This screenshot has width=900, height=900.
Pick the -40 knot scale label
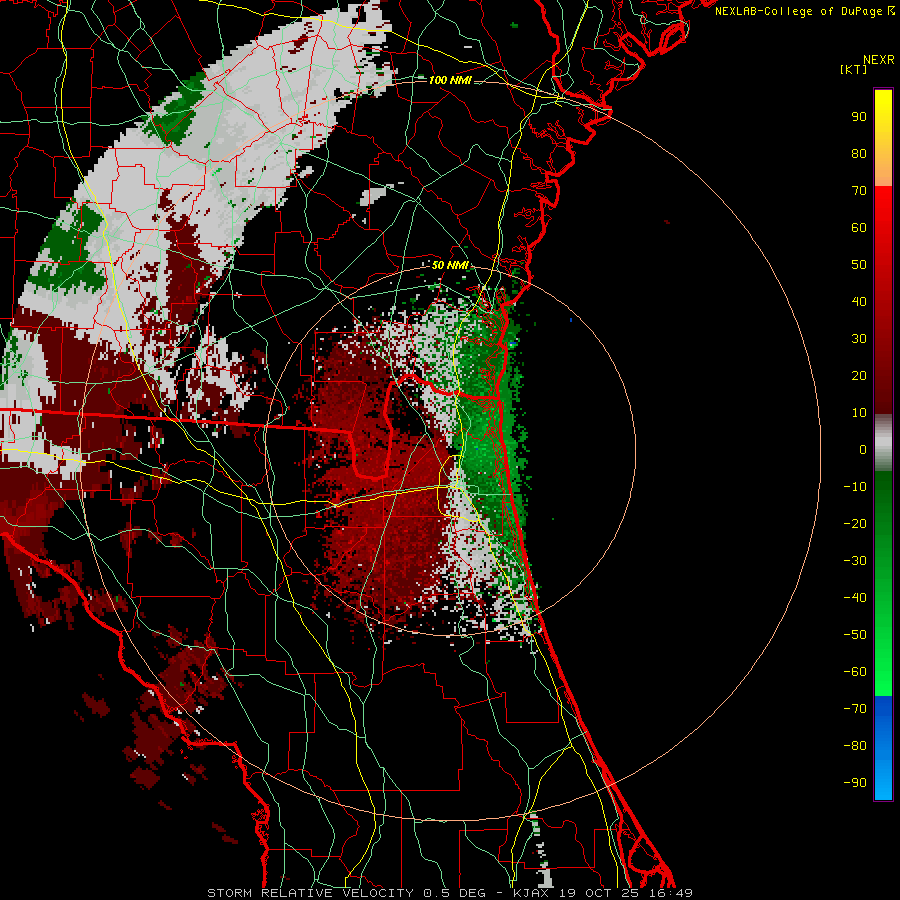click(x=855, y=598)
